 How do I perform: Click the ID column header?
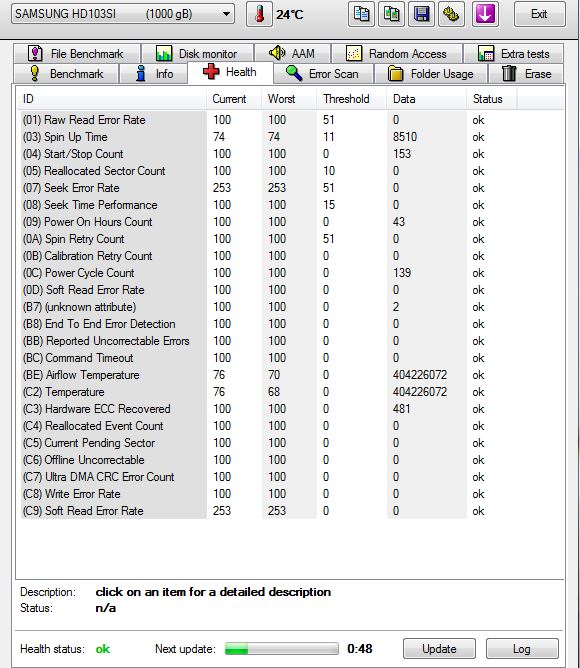[x=112, y=99]
